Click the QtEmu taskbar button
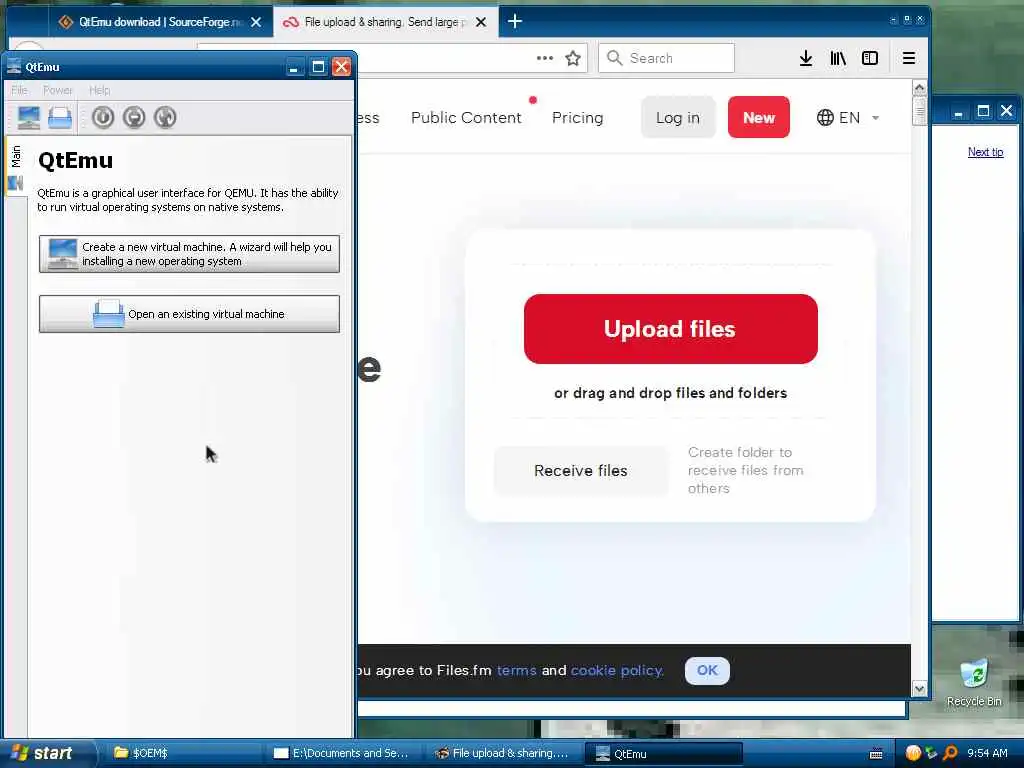 (664, 754)
